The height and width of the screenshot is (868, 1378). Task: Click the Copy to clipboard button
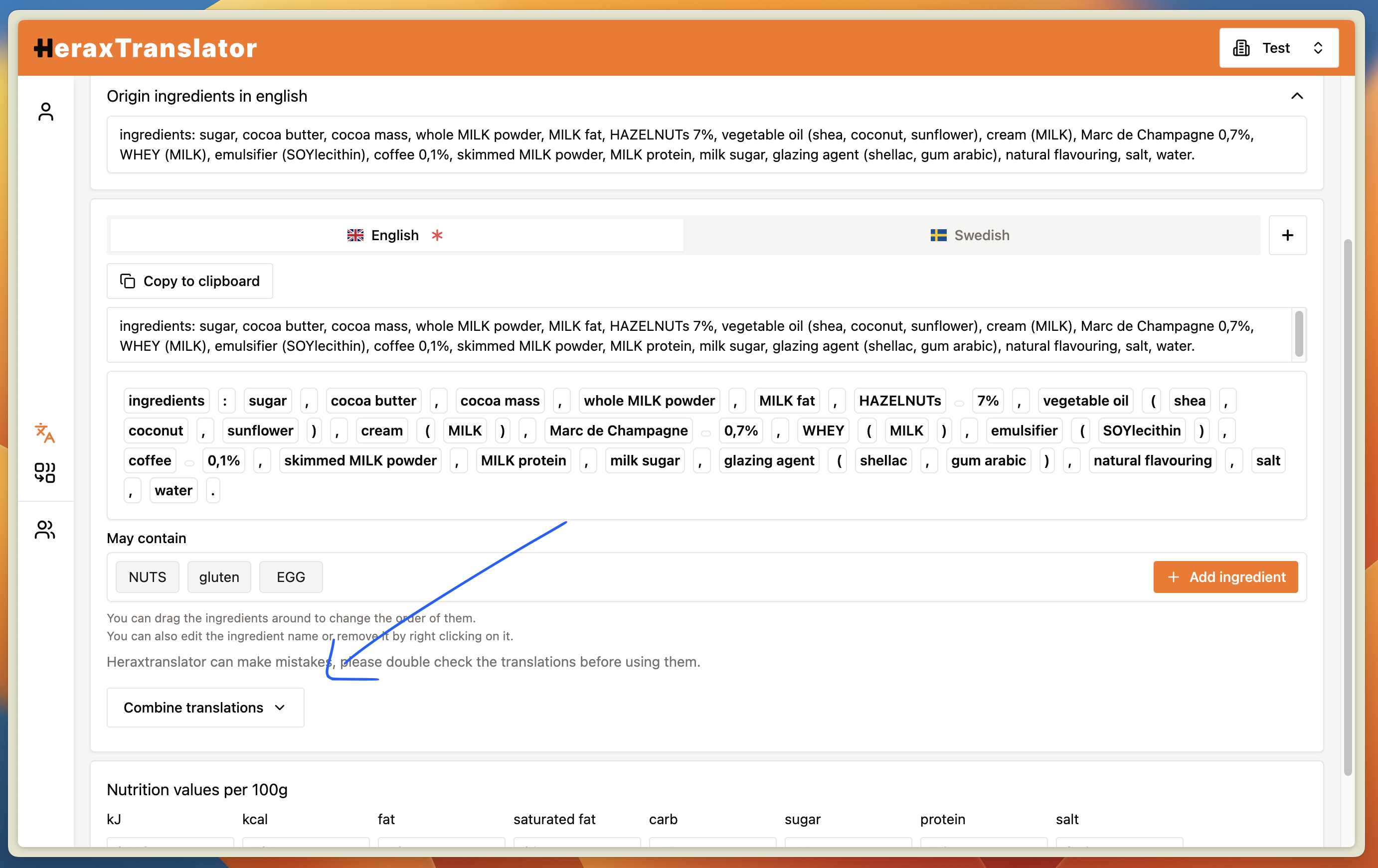190,281
